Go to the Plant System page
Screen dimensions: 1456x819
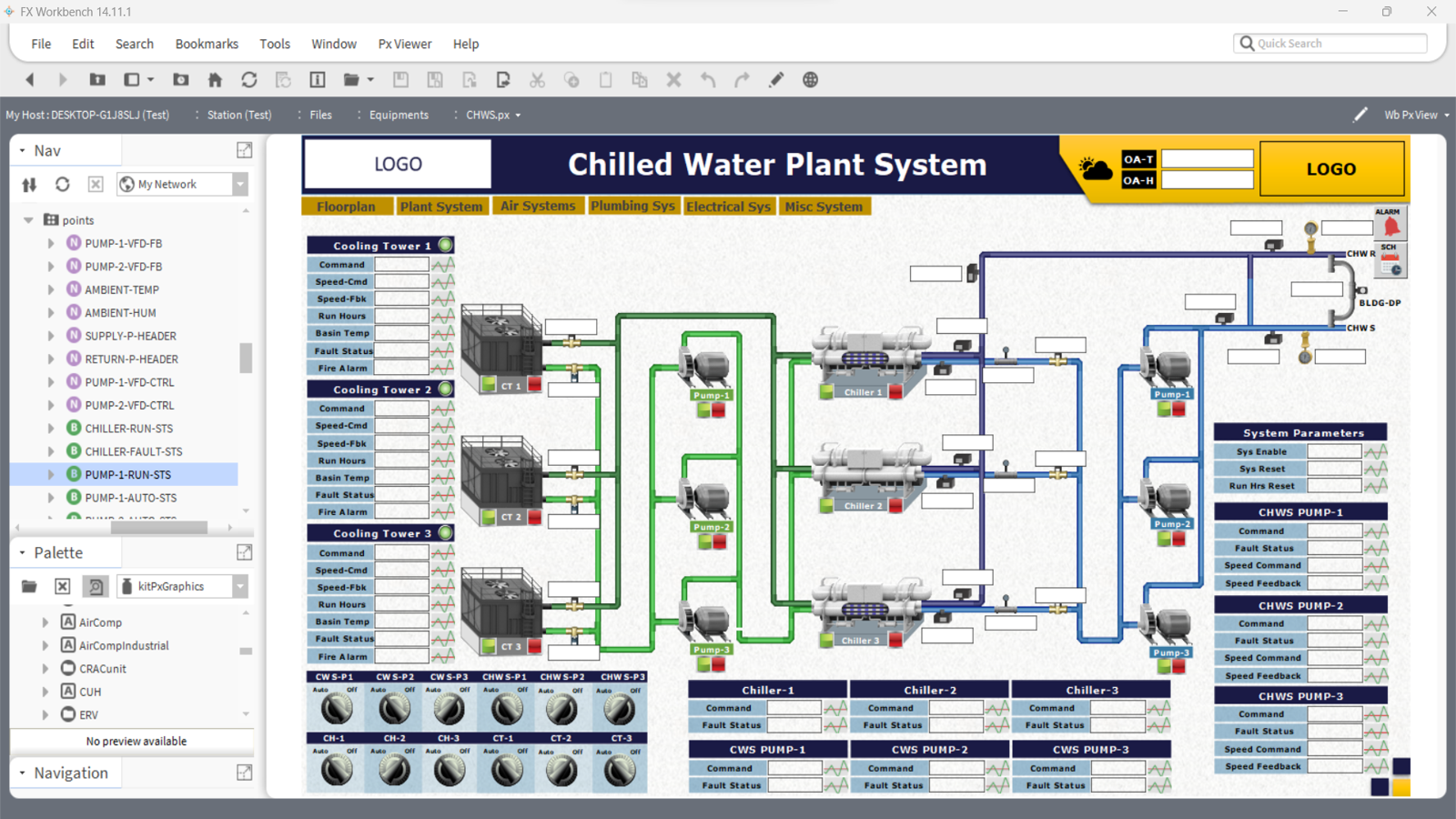click(441, 207)
